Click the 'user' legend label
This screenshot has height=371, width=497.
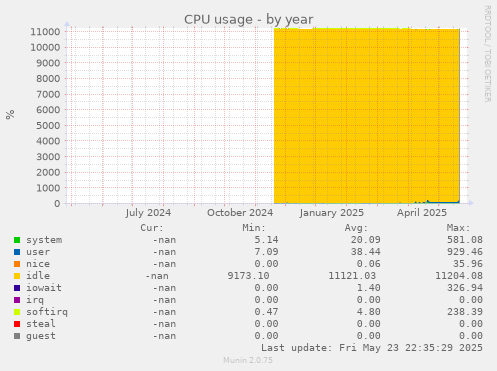[x=38, y=252]
